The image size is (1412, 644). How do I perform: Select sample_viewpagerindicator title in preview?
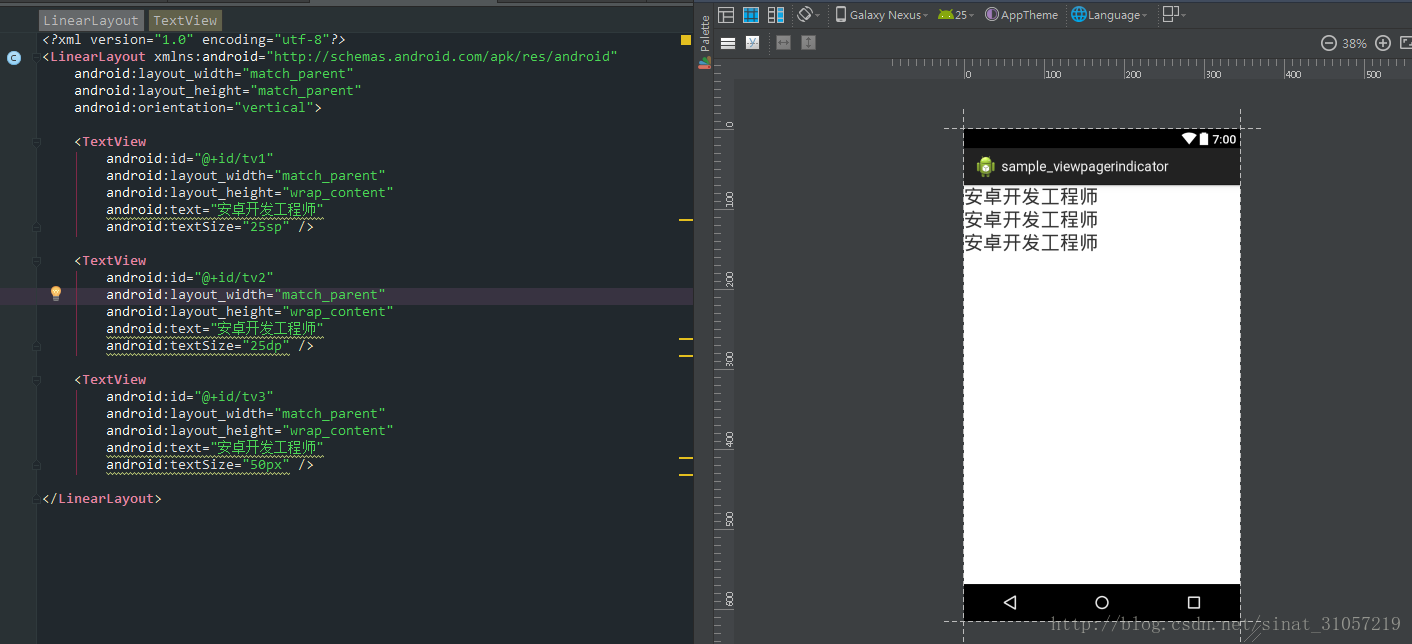[x=1084, y=167]
